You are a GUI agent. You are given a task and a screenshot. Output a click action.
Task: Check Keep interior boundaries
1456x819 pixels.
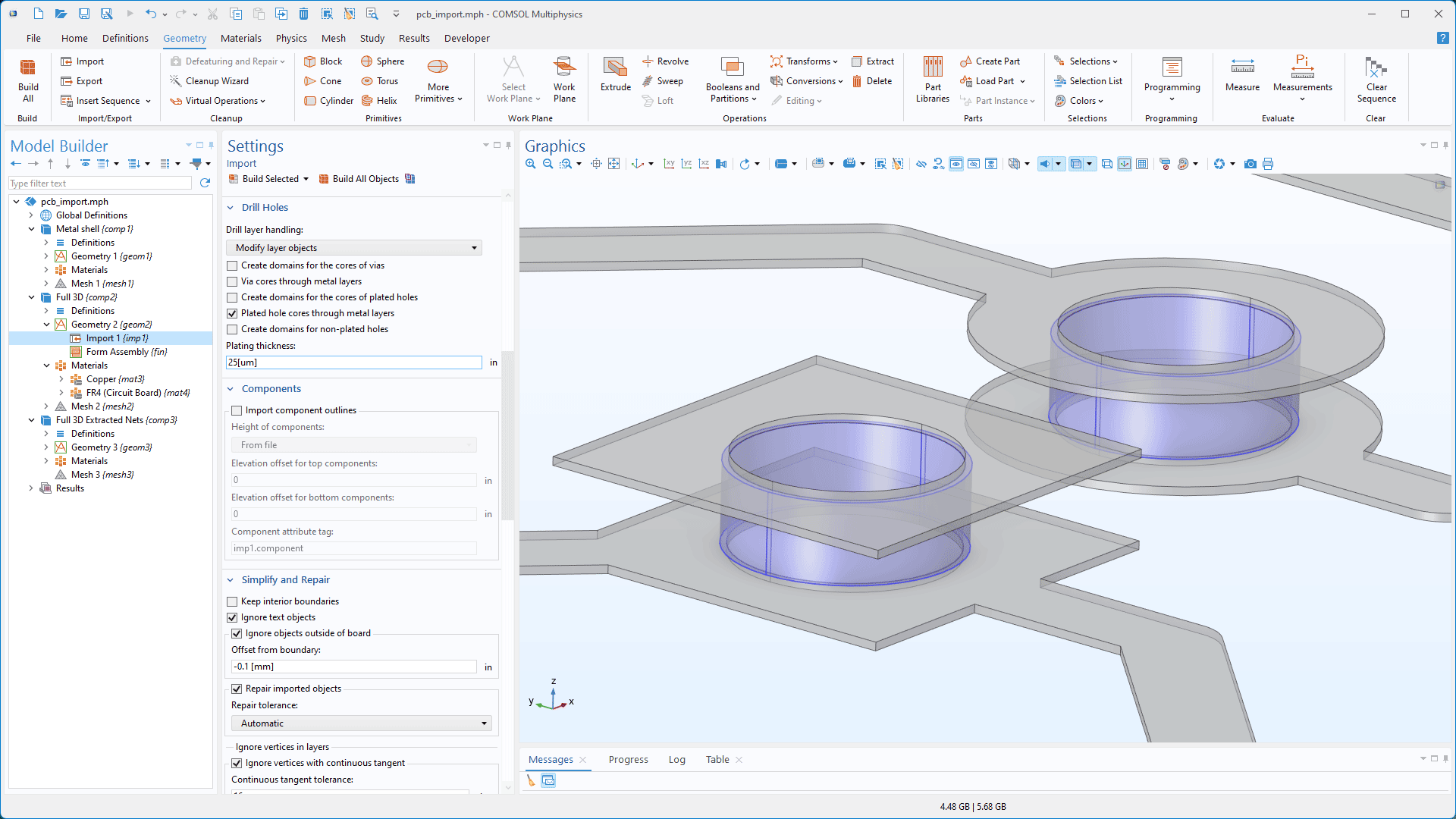pyautogui.click(x=232, y=601)
